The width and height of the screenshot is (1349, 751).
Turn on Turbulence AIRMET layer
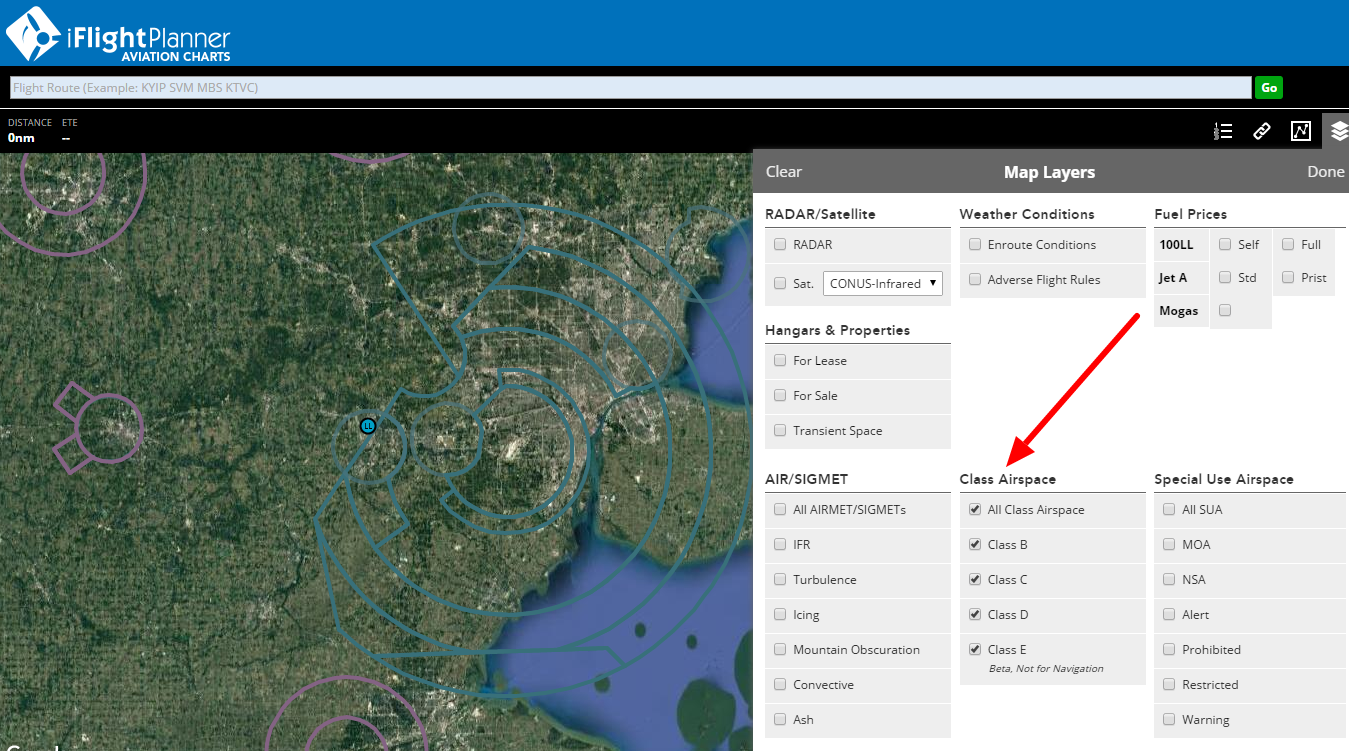point(780,580)
